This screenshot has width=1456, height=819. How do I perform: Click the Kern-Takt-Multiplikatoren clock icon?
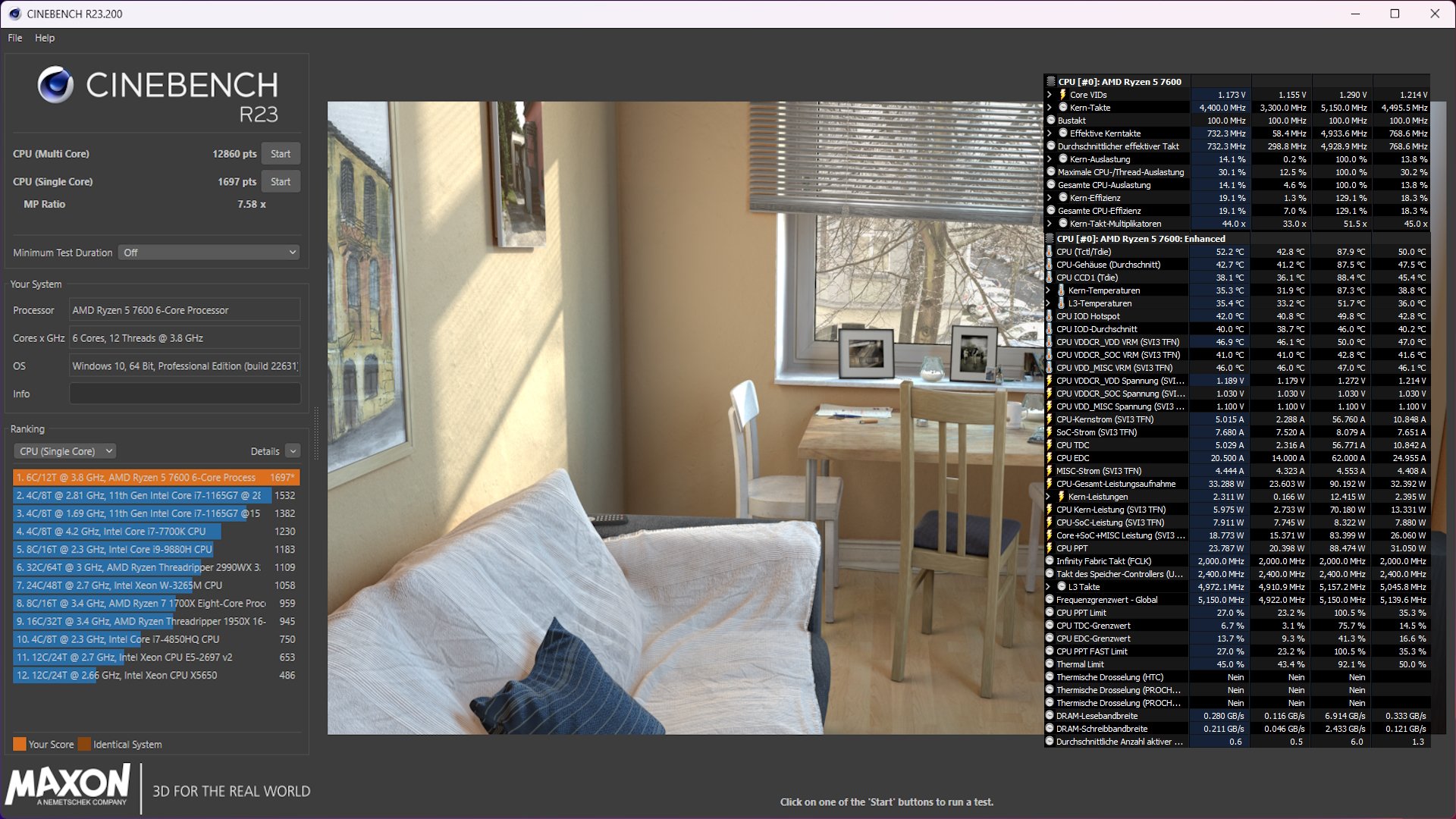[1062, 224]
